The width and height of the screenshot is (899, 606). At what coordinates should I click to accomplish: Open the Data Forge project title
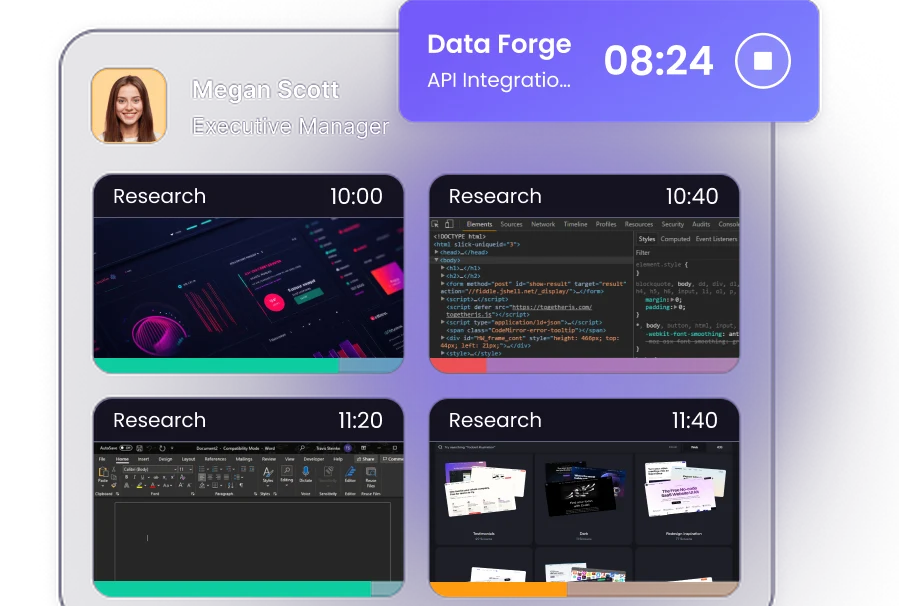(499, 44)
